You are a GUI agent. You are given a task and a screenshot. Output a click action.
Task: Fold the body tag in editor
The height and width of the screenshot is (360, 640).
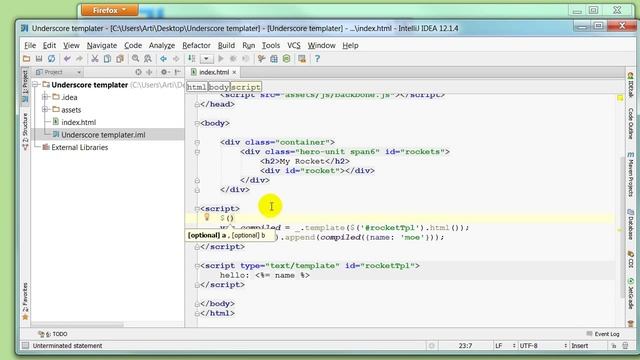pyautogui.click(x=197, y=123)
